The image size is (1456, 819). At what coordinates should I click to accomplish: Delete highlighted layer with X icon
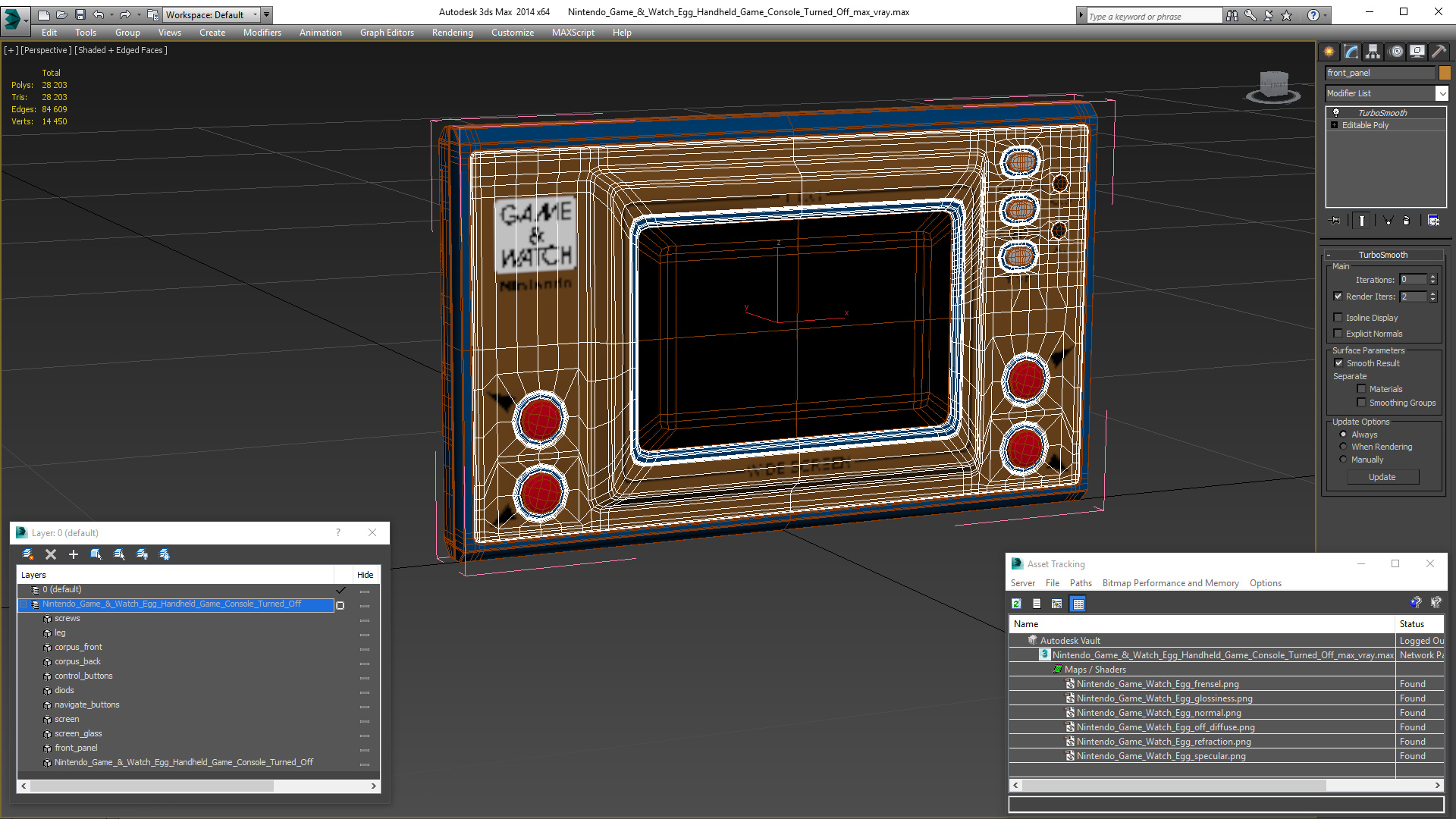(x=51, y=554)
